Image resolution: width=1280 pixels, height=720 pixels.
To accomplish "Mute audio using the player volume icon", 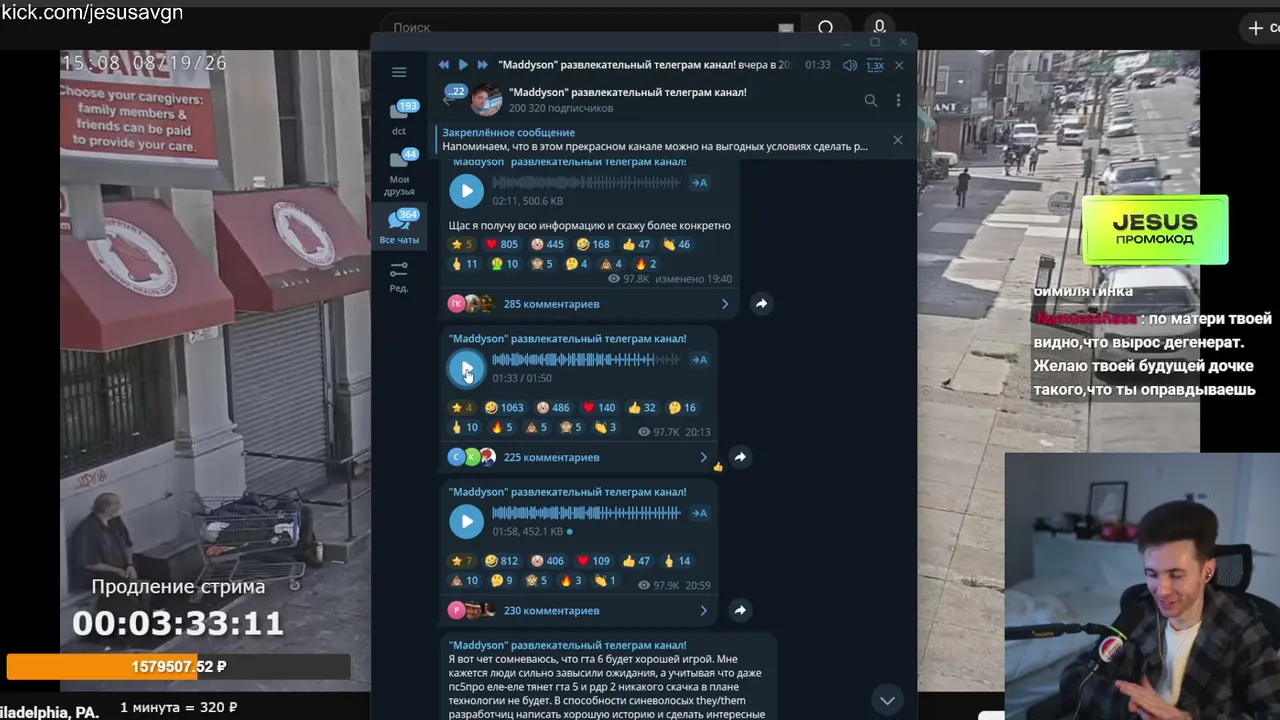I will [849, 65].
